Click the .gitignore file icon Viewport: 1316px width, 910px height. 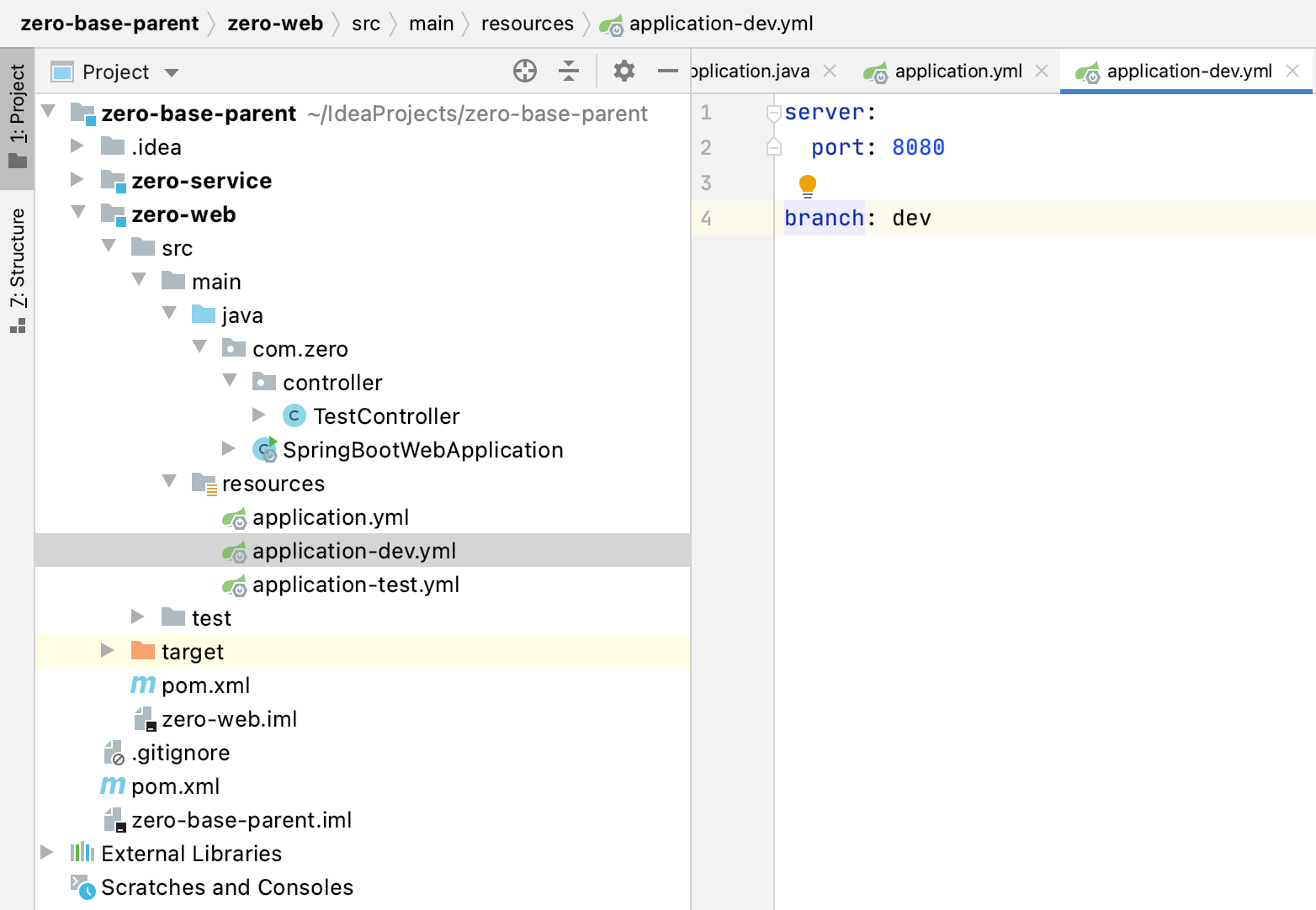(114, 753)
